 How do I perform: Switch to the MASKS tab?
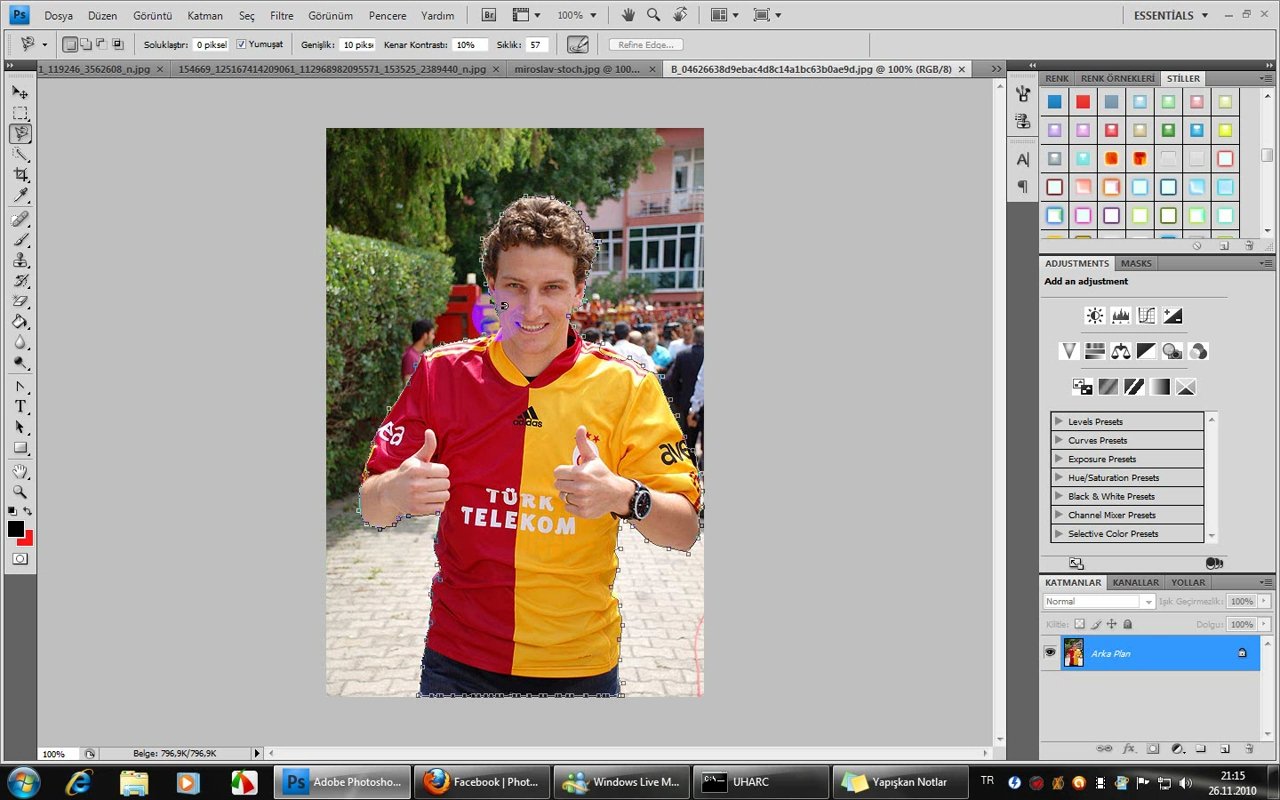(x=1136, y=263)
